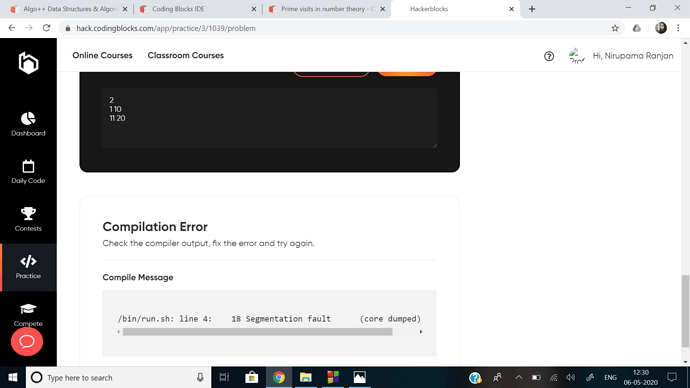
Task: Close the Hackerblocks tab
Action: (x=511, y=9)
